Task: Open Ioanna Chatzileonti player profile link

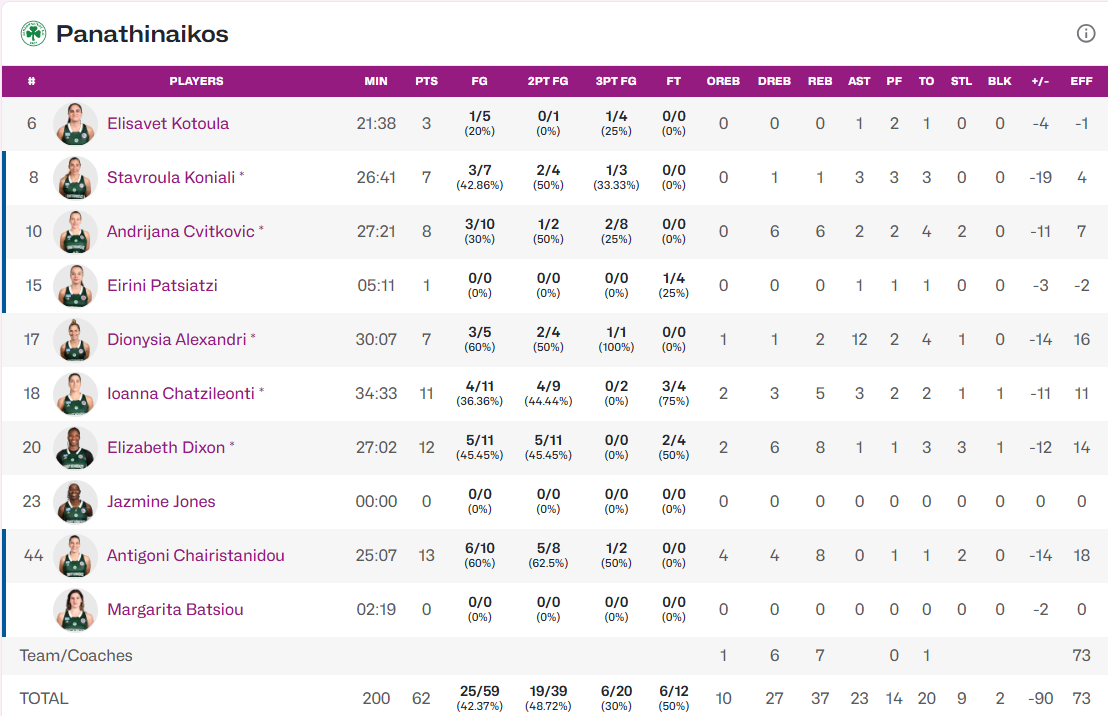Action: coord(180,393)
